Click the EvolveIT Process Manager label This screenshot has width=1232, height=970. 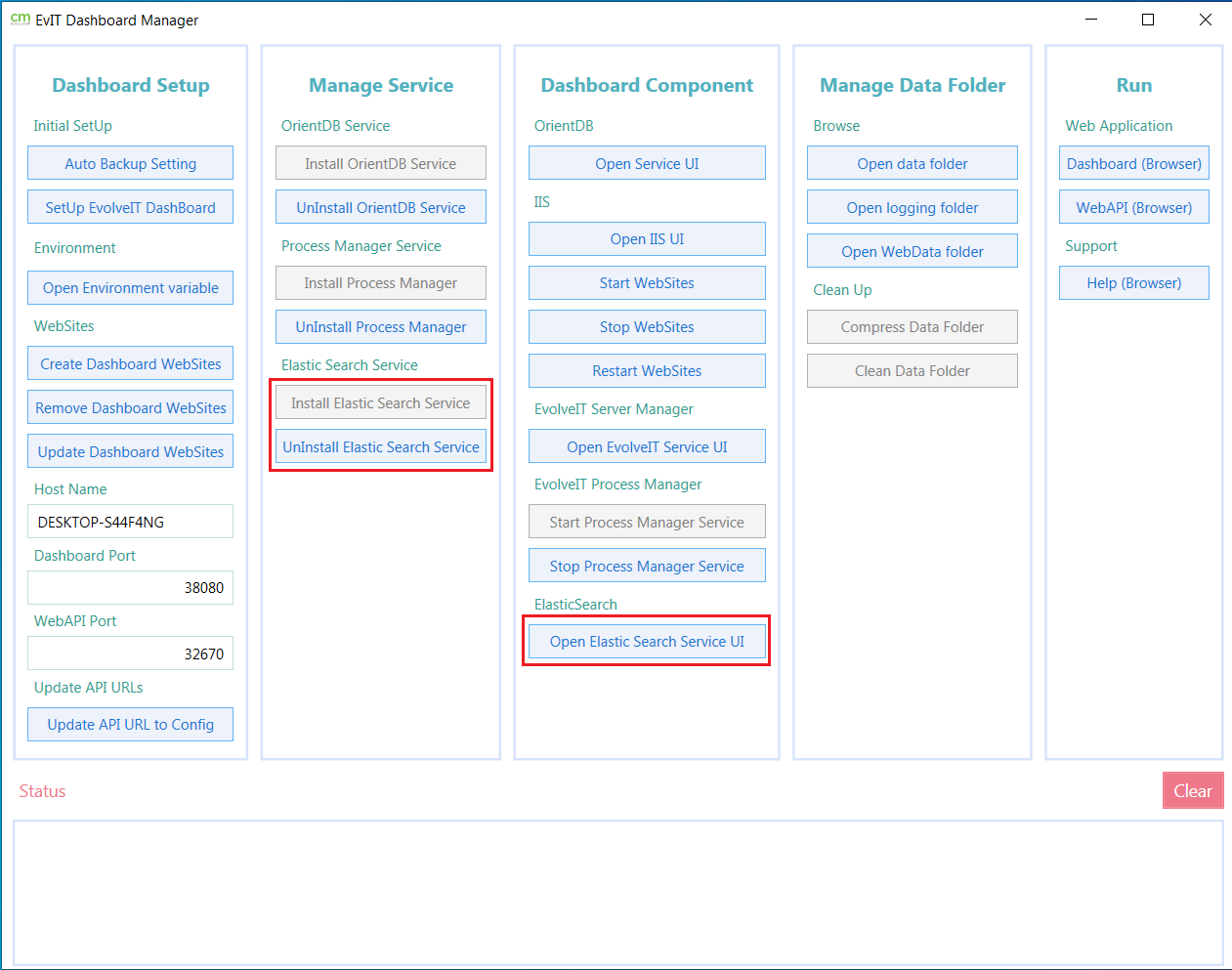(x=617, y=484)
